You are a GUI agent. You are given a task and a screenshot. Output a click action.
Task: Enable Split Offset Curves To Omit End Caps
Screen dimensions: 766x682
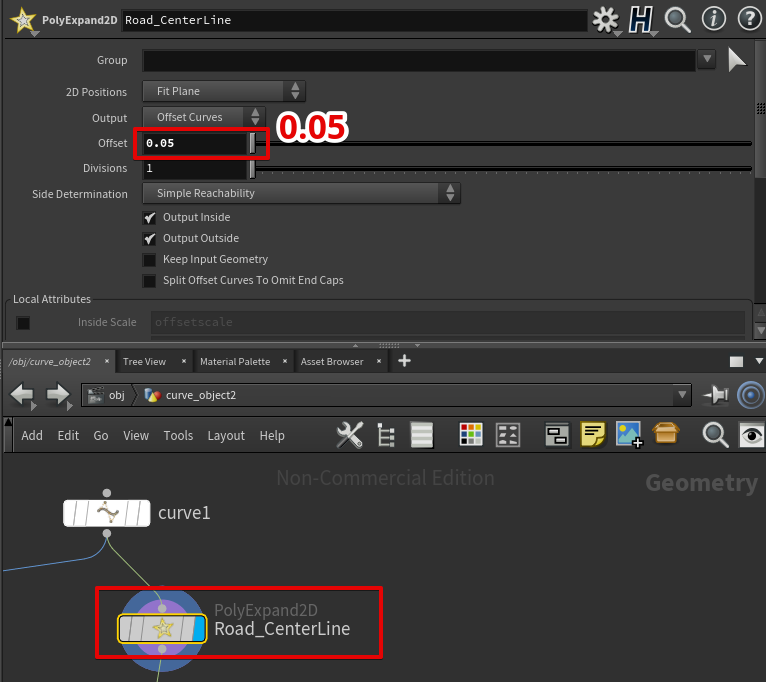pyautogui.click(x=149, y=280)
